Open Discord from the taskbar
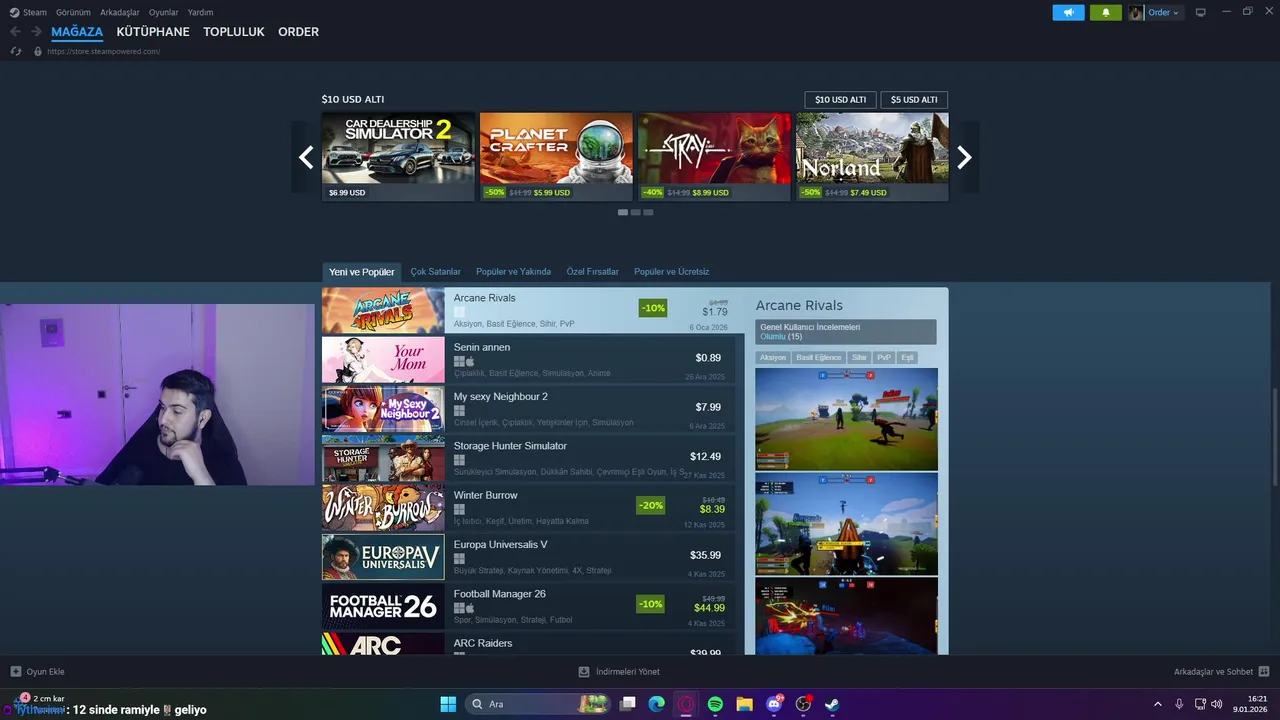1280x720 pixels. pyautogui.click(x=774, y=704)
